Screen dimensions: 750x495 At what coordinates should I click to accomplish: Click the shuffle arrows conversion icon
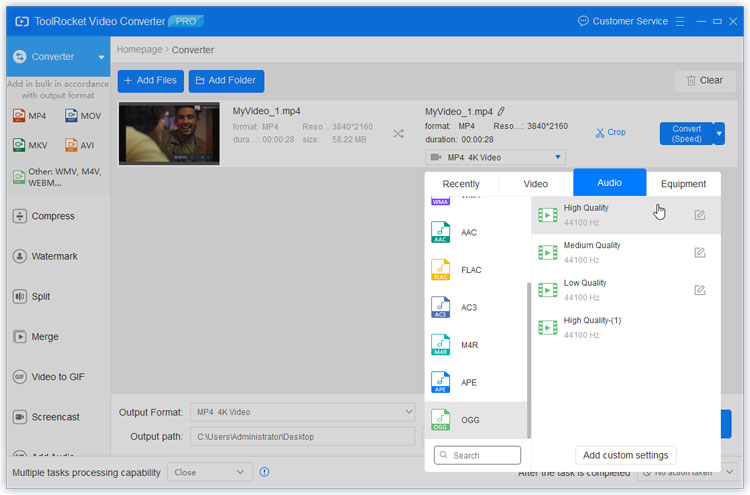tap(398, 133)
